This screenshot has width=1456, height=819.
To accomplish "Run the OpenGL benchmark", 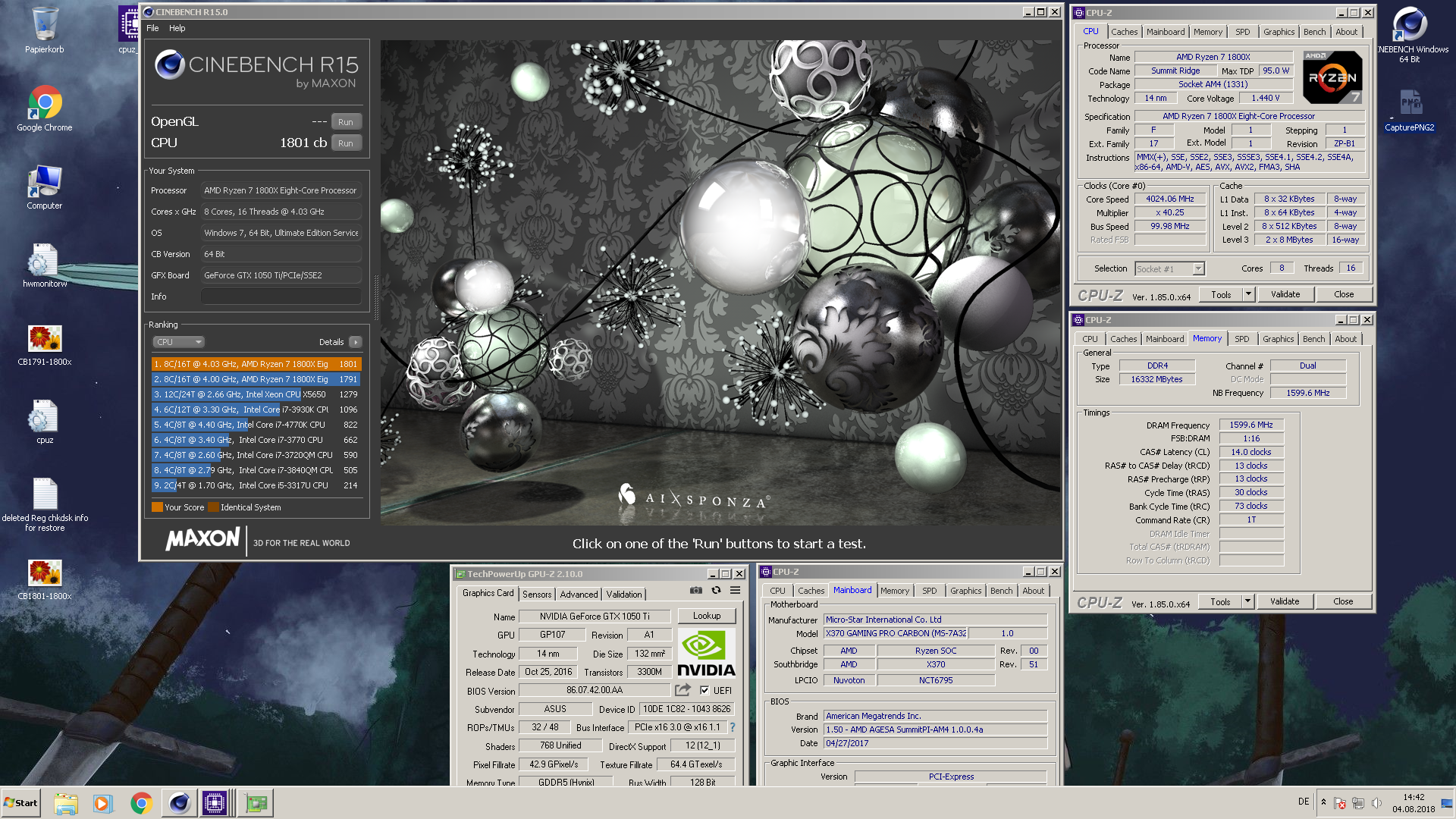I will [346, 122].
